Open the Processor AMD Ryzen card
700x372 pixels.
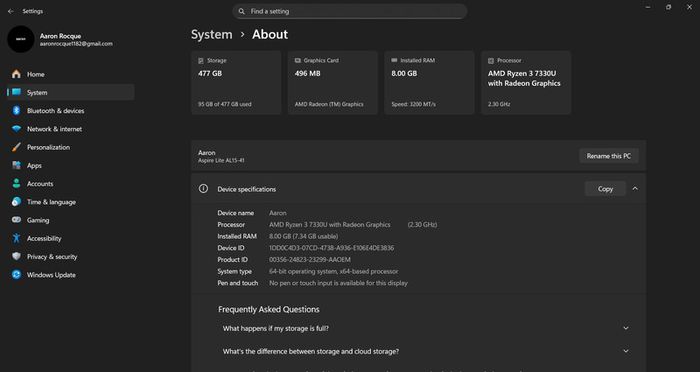click(526, 83)
